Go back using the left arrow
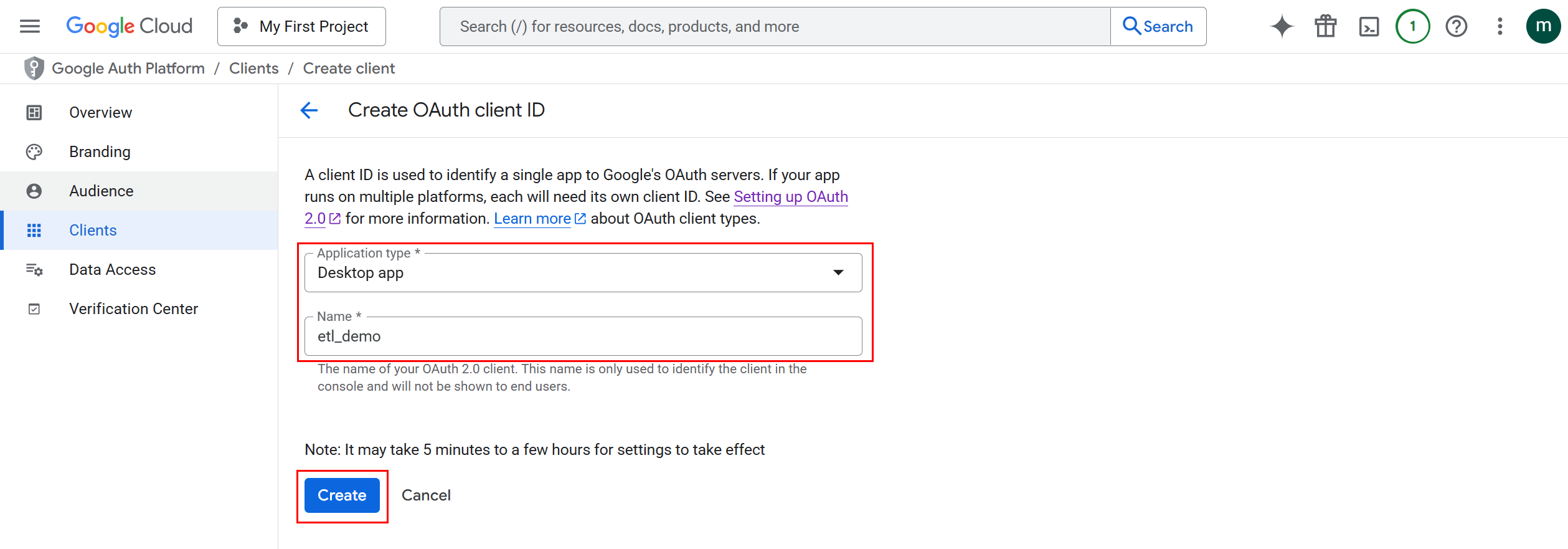Screen dimensions: 1568x549 (309, 110)
